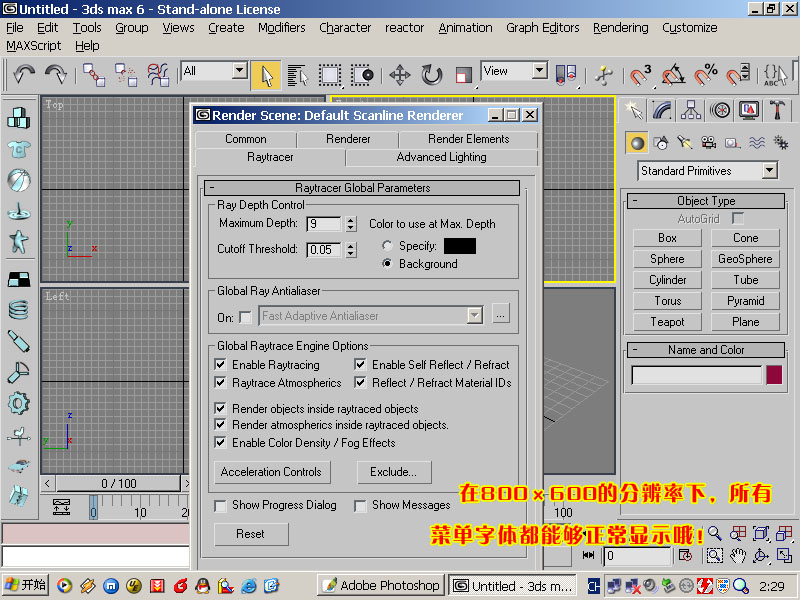The height and width of the screenshot is (600, 800).
Task: Select the Background radio button
Action: click(387, 264)
